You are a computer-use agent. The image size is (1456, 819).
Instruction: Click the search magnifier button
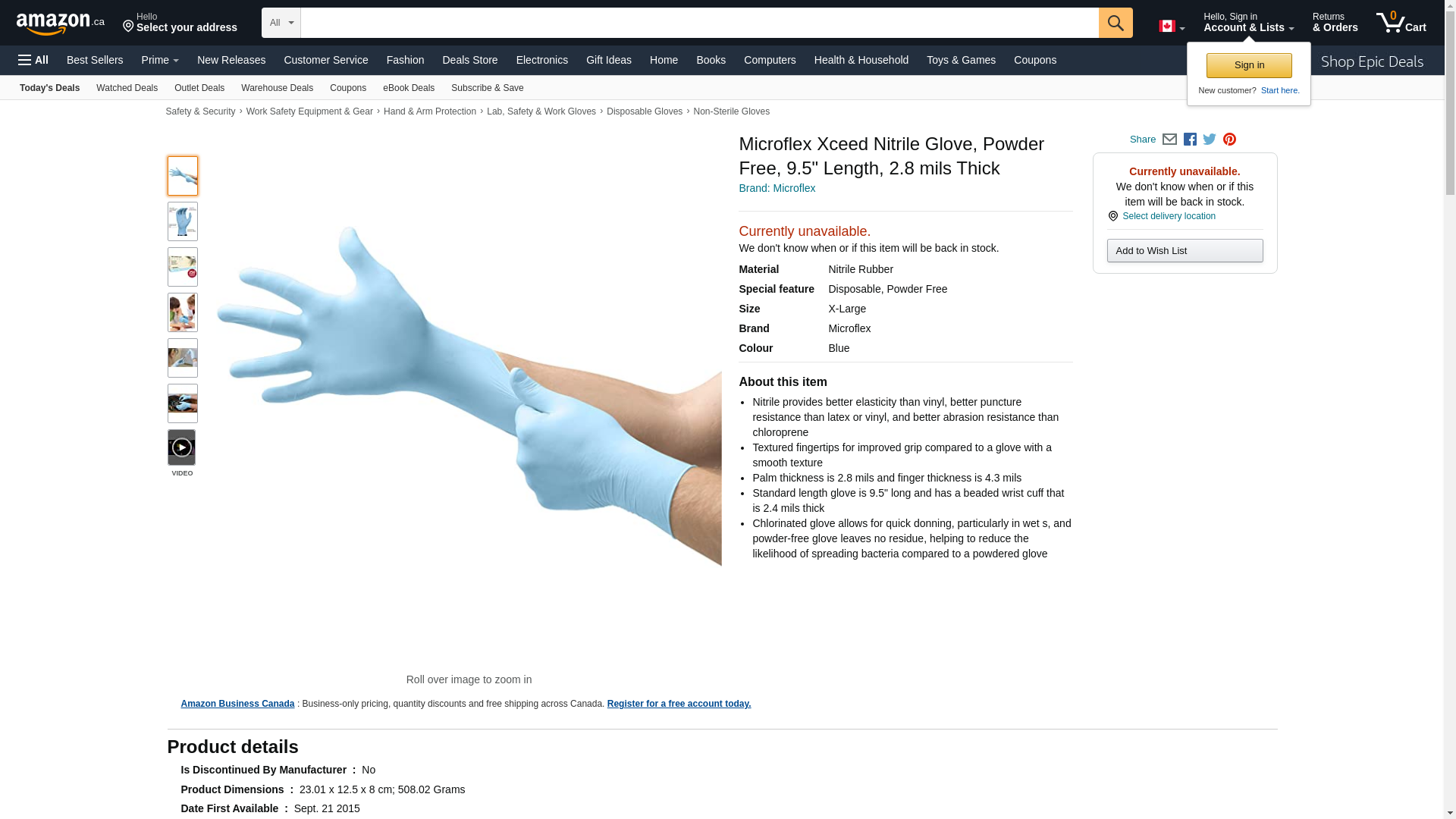(1116, 23)
